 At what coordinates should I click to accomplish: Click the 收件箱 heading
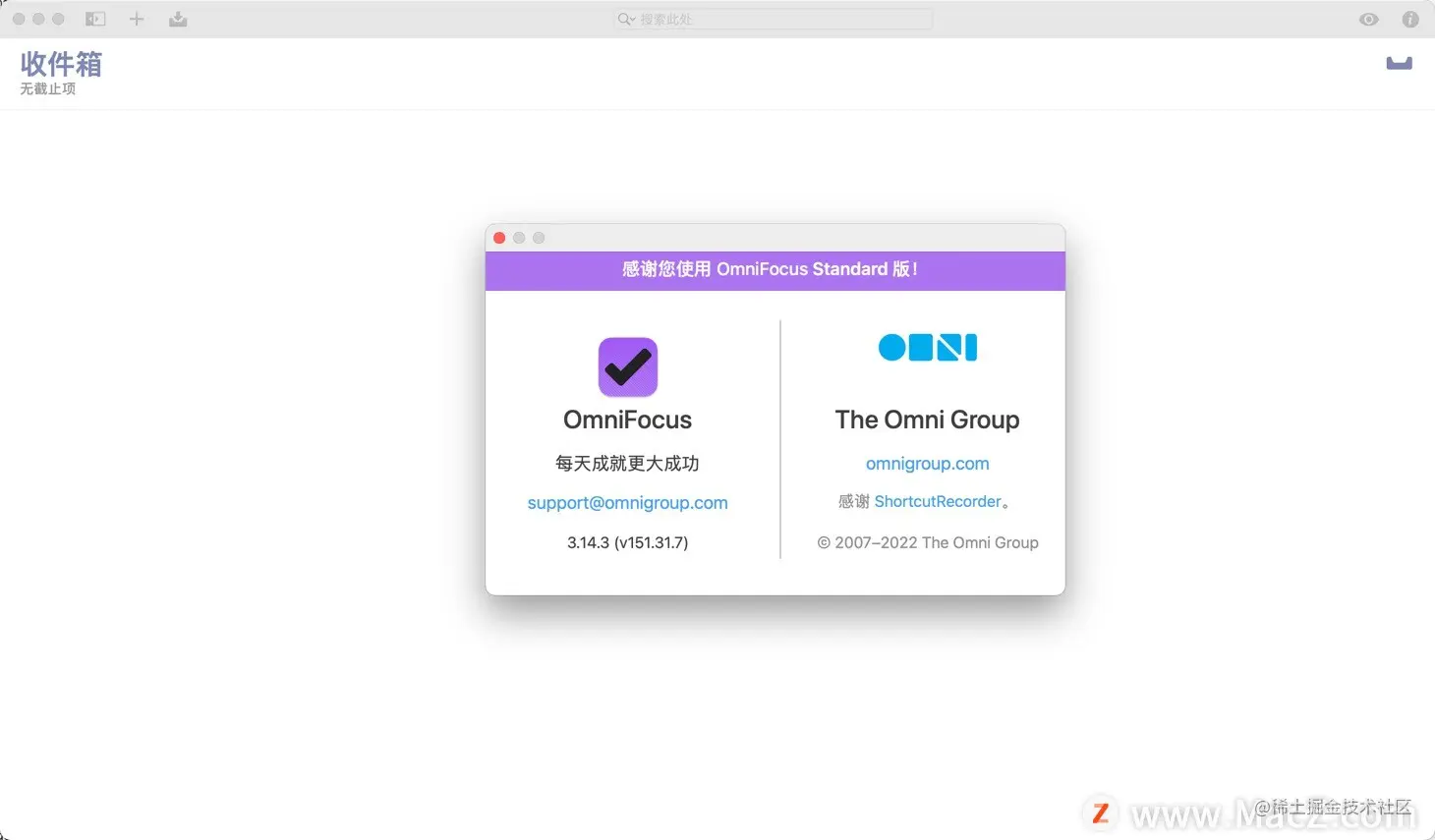[x=61, y=64]
